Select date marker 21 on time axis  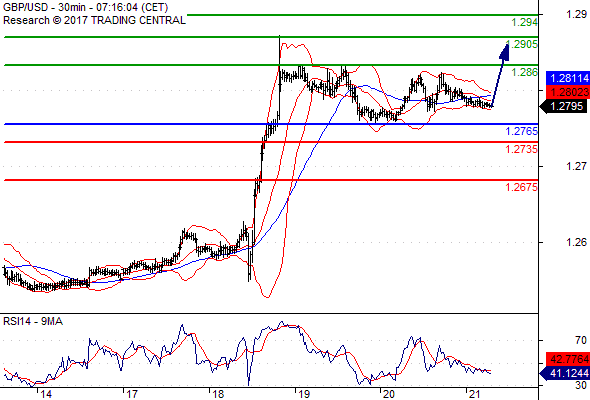pos(475,394)
